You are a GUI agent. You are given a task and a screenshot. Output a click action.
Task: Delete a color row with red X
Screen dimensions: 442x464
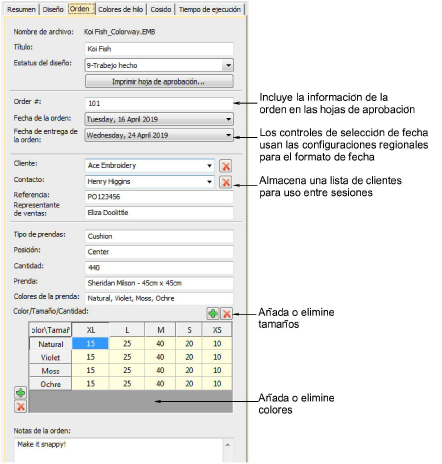tap(21, 406)
